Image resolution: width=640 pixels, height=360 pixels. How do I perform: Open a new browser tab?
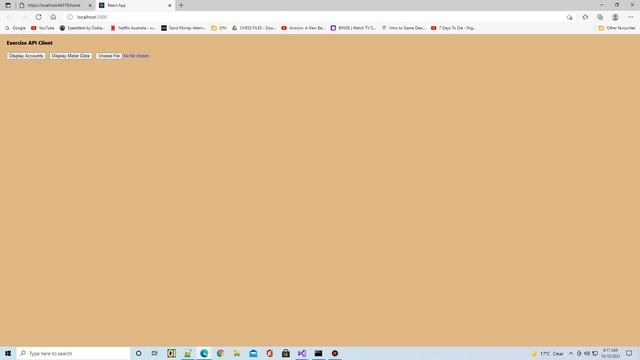click(x=181, y=5)
